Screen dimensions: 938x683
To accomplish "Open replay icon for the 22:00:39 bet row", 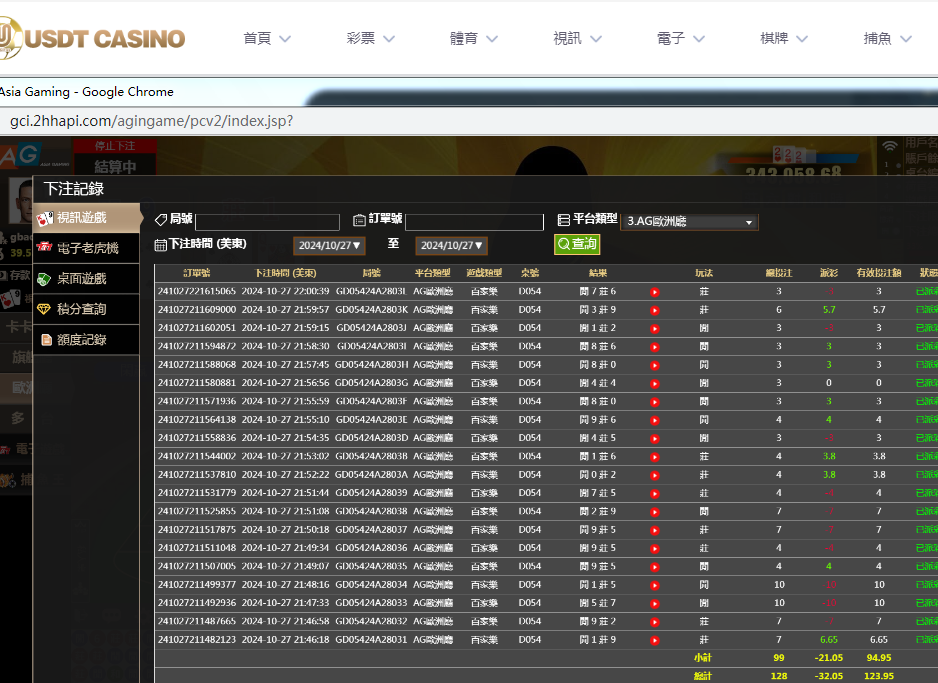I will [654, 292].
